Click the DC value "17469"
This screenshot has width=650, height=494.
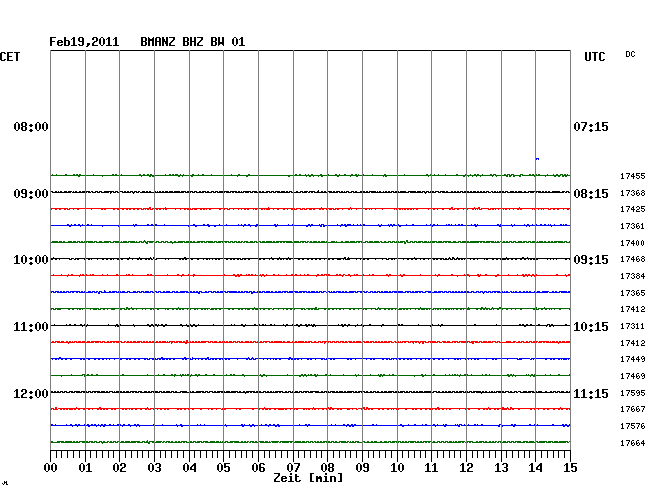tap(633, 376)
